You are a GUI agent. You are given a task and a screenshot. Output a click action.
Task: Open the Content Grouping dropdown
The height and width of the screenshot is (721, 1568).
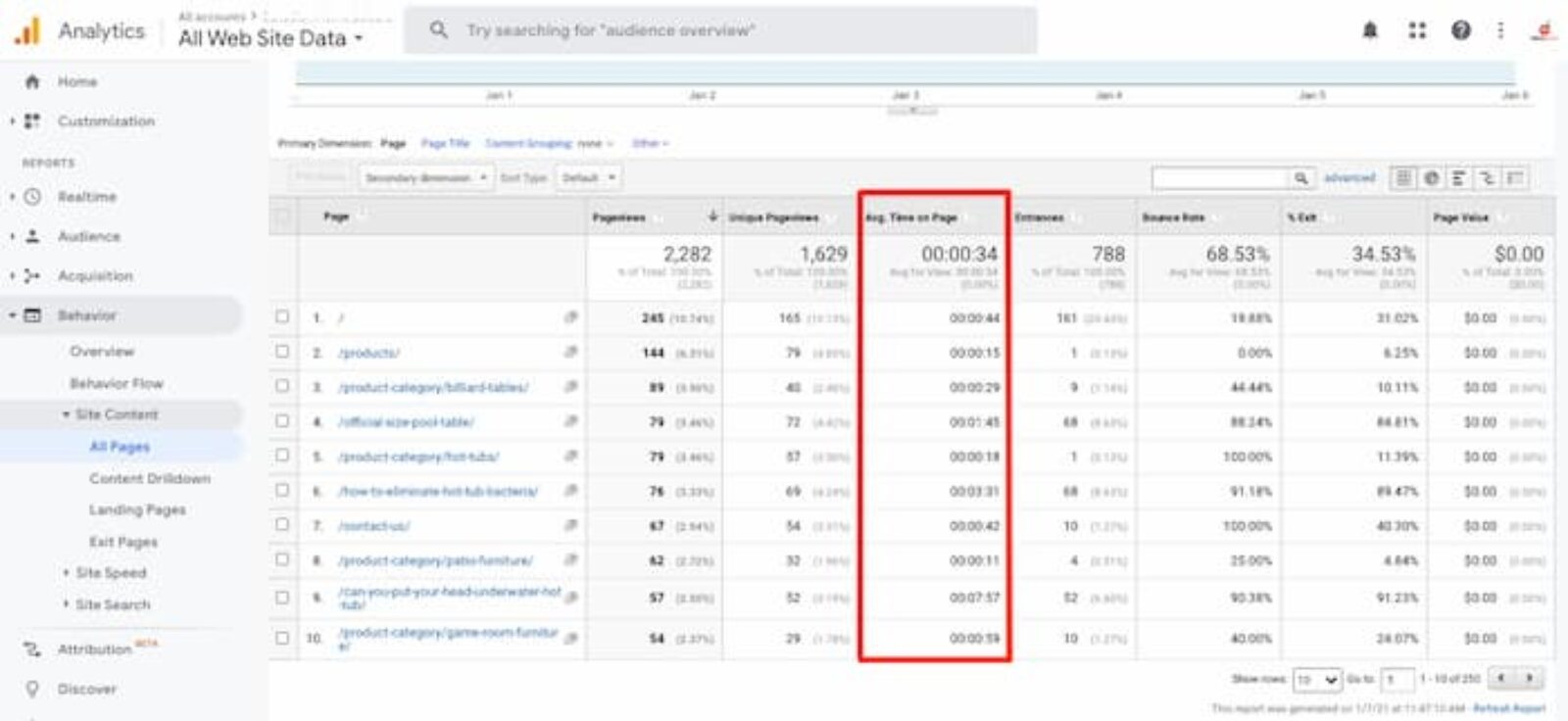(549, 143)
